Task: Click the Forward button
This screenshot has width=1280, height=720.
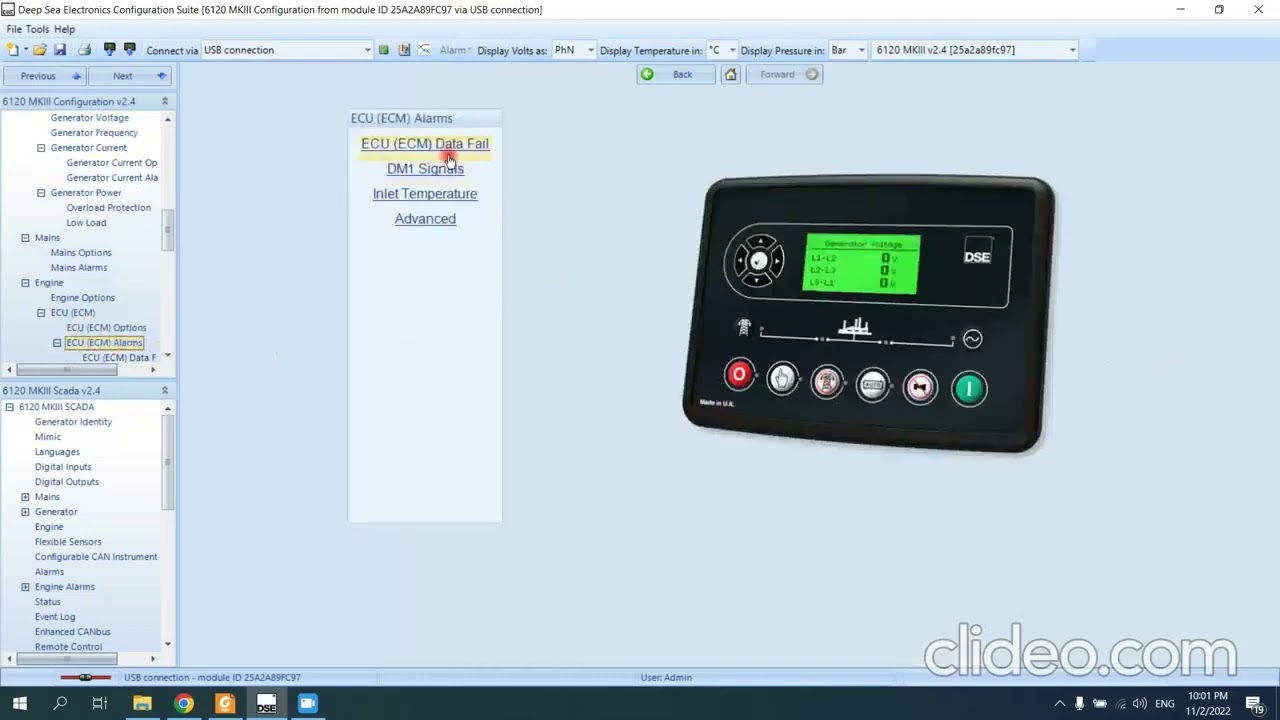Action: (x=785, y=74)
